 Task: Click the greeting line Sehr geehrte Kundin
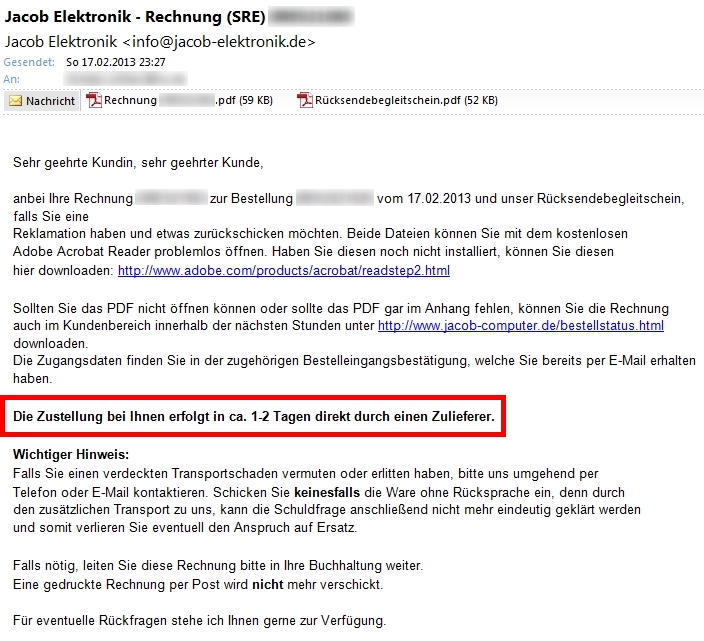pos(137,162)
